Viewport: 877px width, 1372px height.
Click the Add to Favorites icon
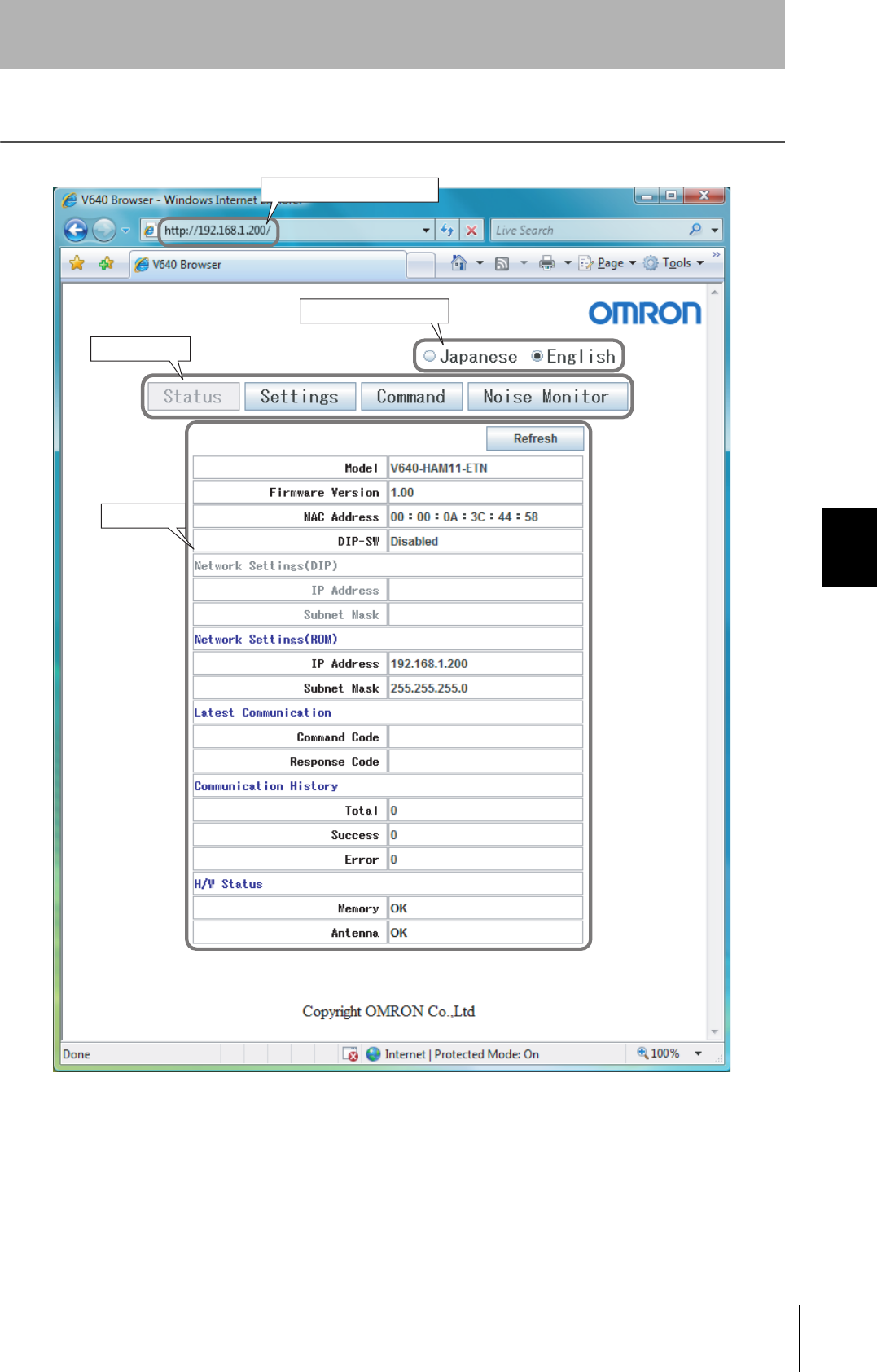[x=106, y=263]
